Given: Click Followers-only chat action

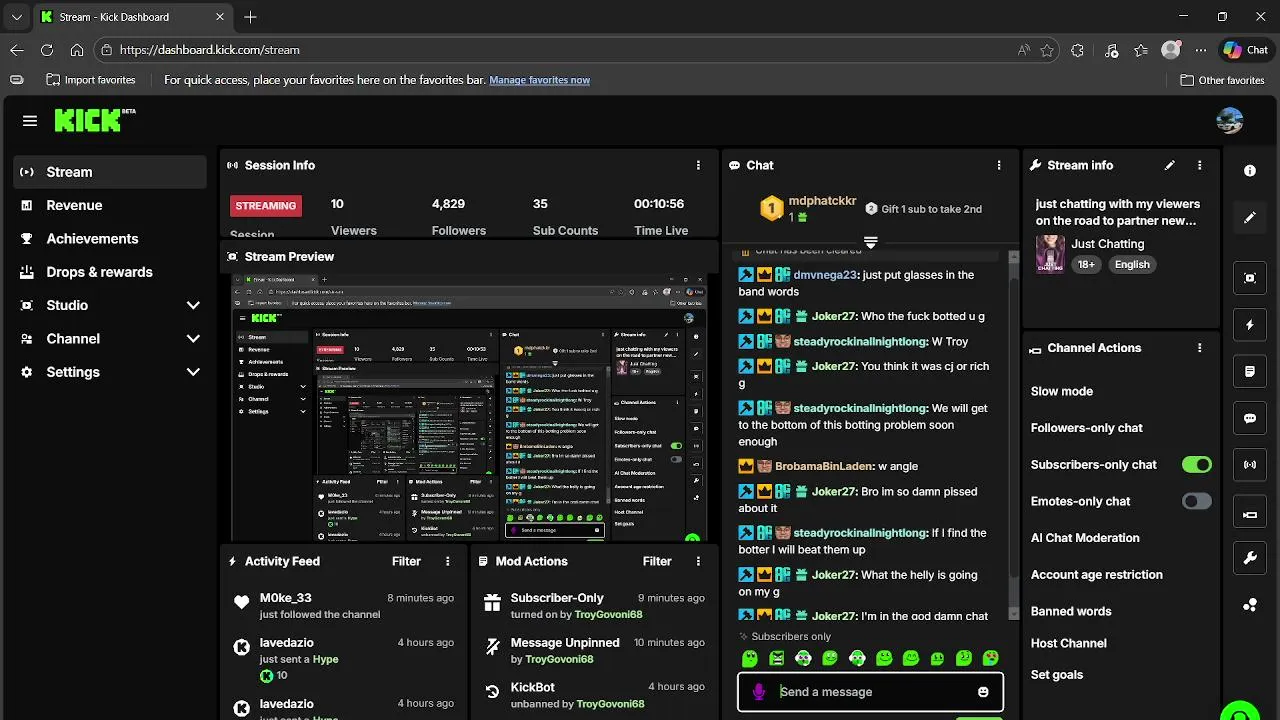Looking at the screenshot, I should [1087, 428].
